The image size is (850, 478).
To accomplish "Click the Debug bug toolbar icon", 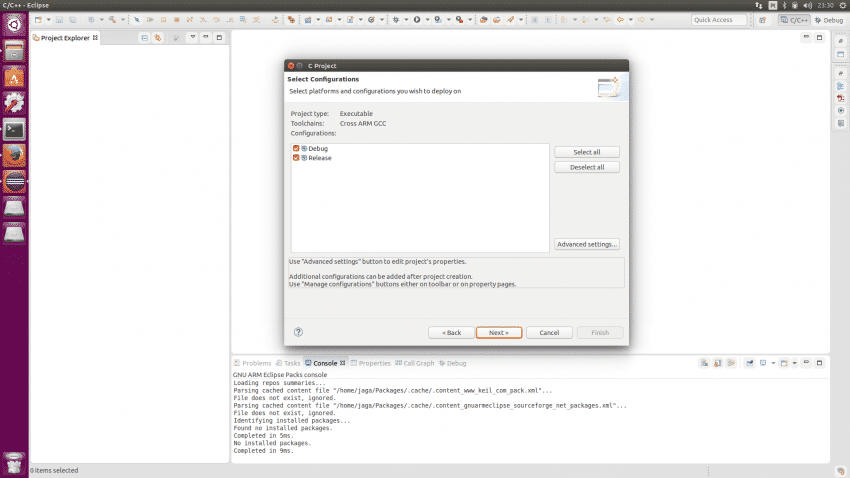I will pos(396,20).
